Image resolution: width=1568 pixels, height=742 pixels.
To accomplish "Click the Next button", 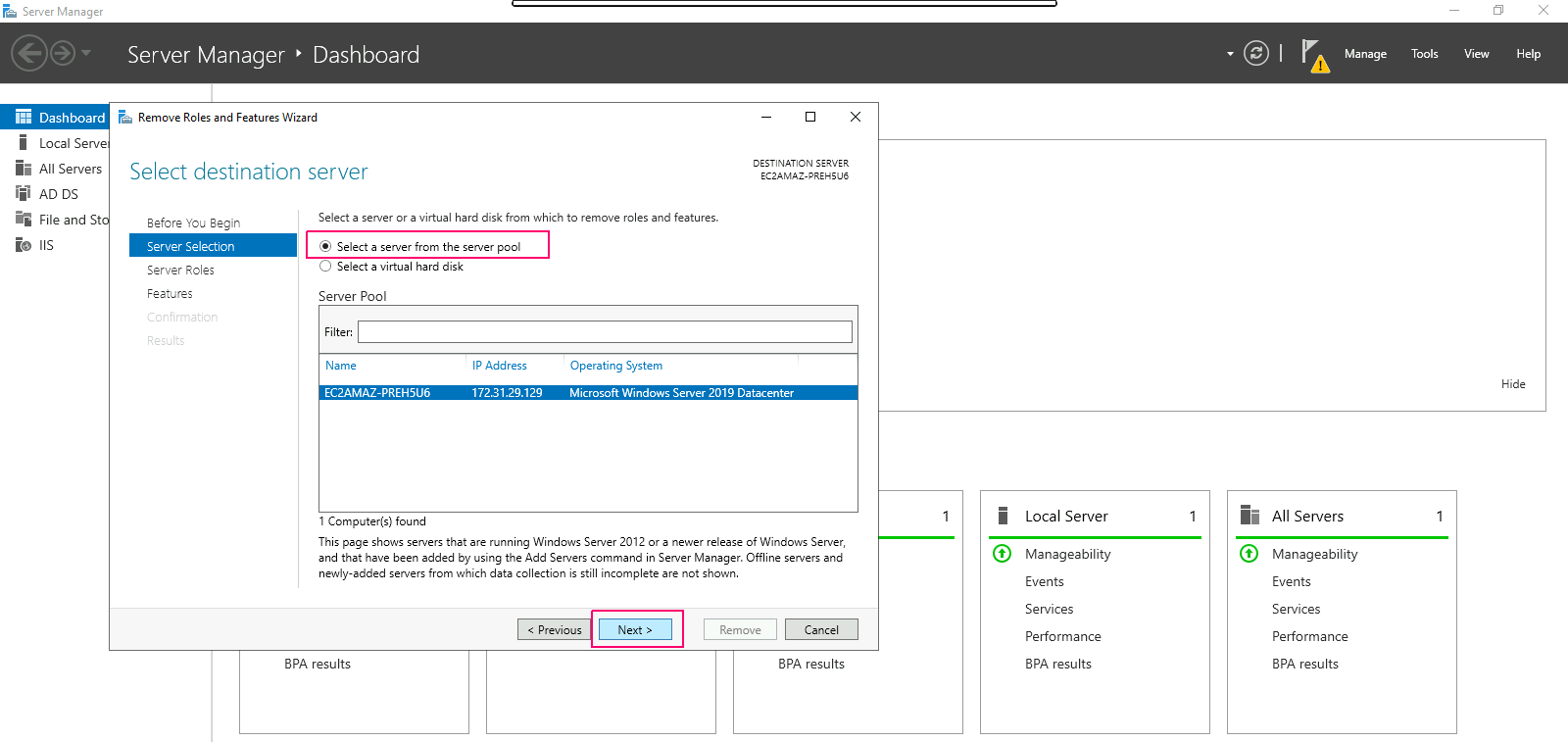I will coord(635,629).
